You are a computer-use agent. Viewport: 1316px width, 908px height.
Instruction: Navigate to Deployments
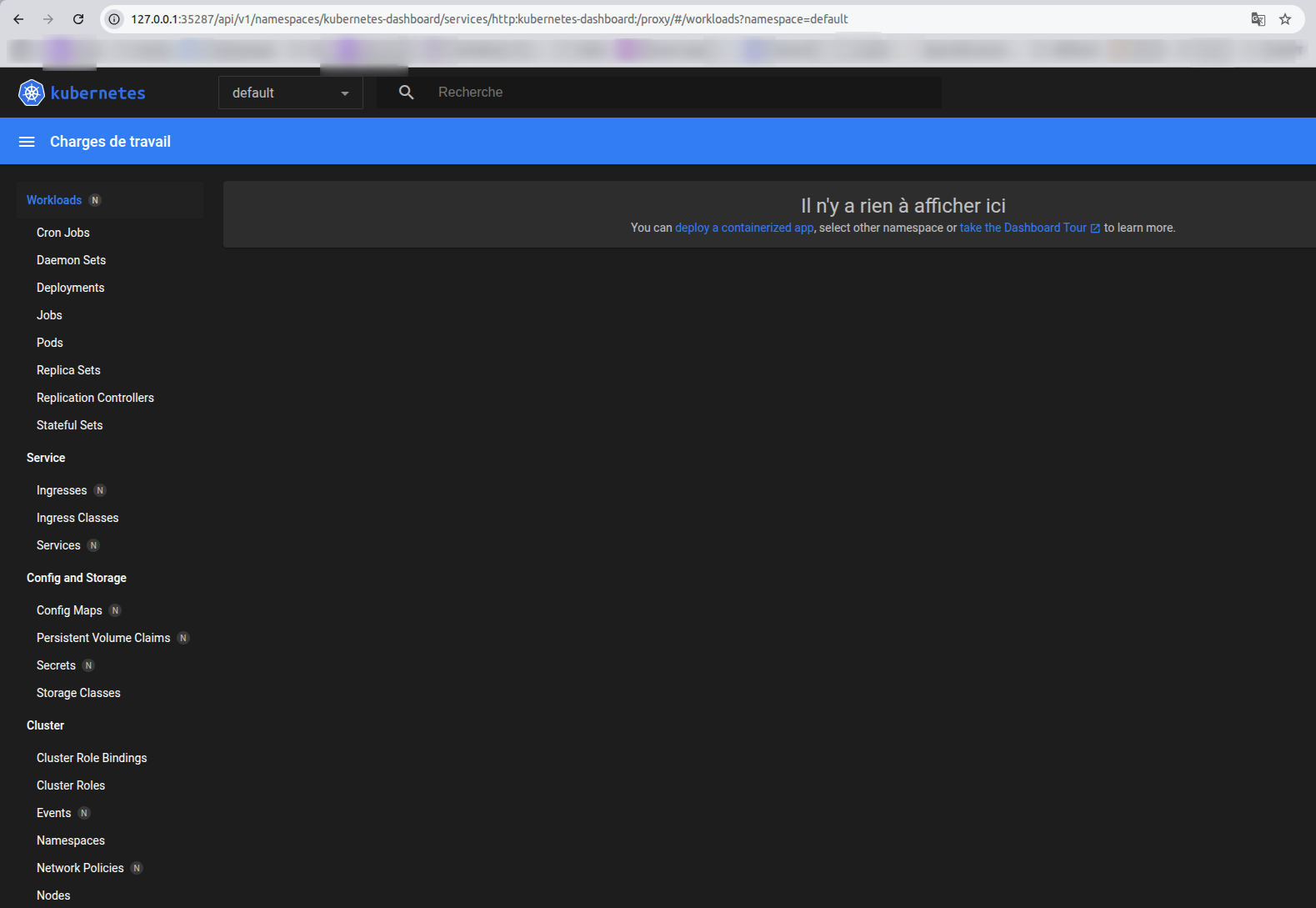coord(70,288)
